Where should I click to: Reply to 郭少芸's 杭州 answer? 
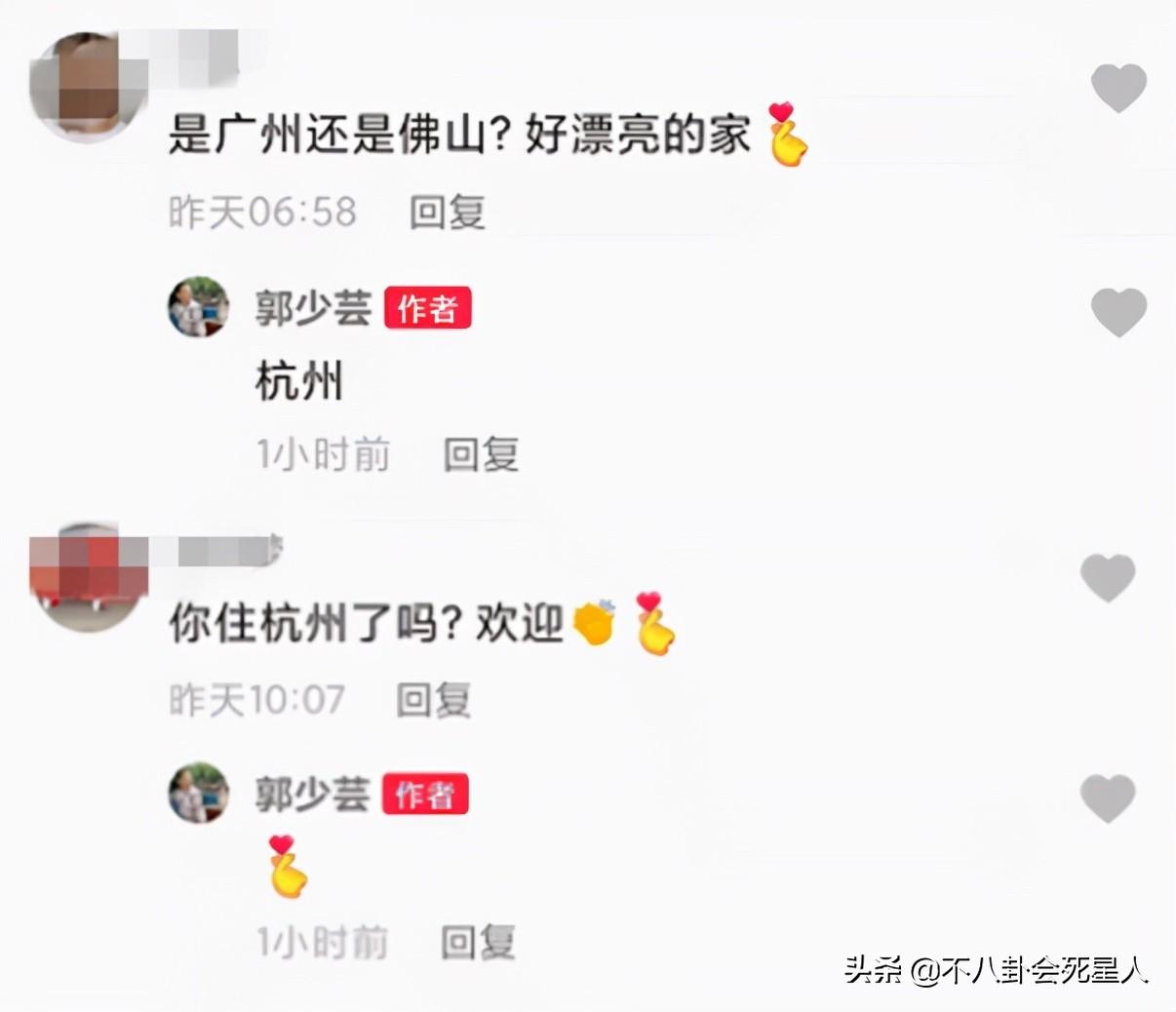[x=482, y=454]
